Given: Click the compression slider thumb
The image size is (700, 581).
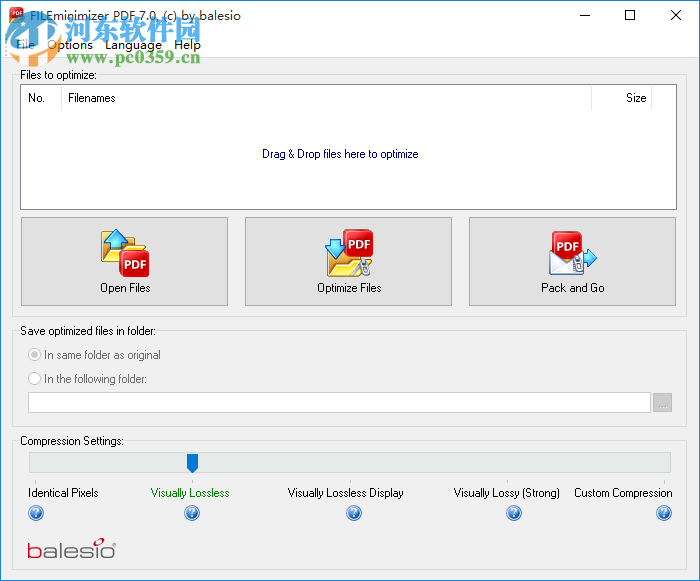Looking at the screenshot, I should (x=192, y=463).
